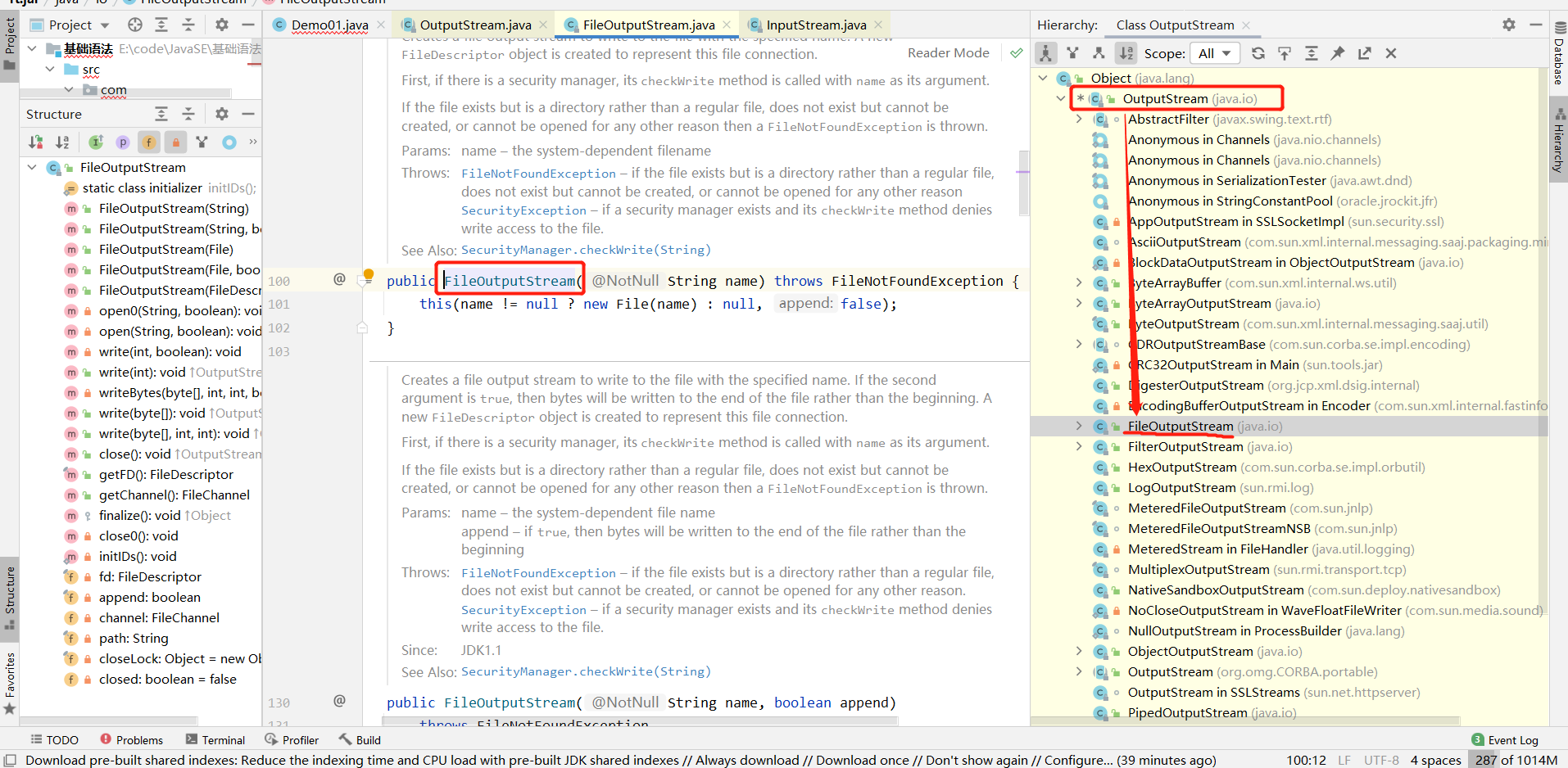Open the Database side tool window
Viewport: 1568px width, 768px height.
(x=1558, y=53)
